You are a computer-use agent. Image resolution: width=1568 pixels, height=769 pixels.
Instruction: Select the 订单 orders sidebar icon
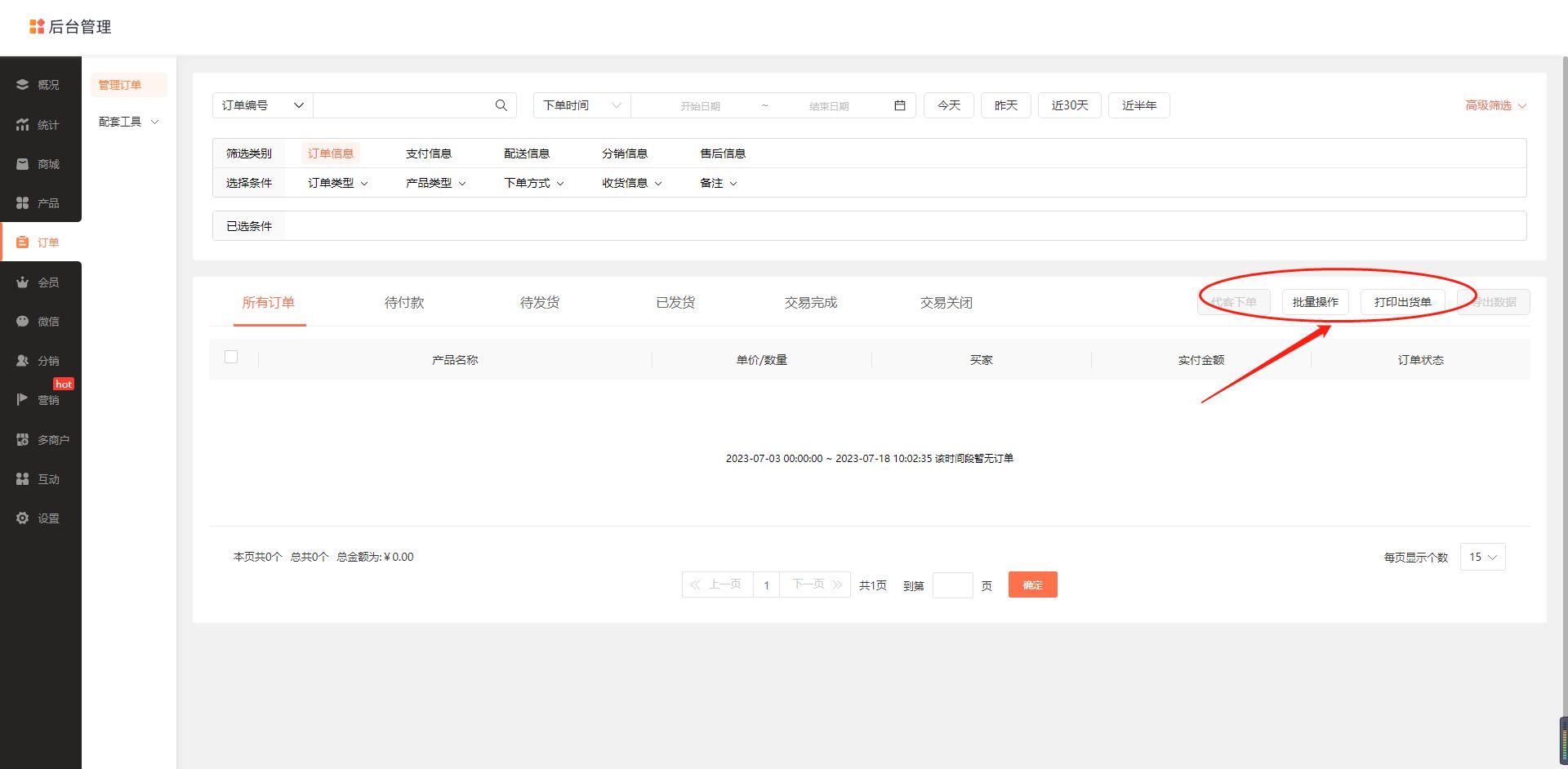click(x=22, y=242)
